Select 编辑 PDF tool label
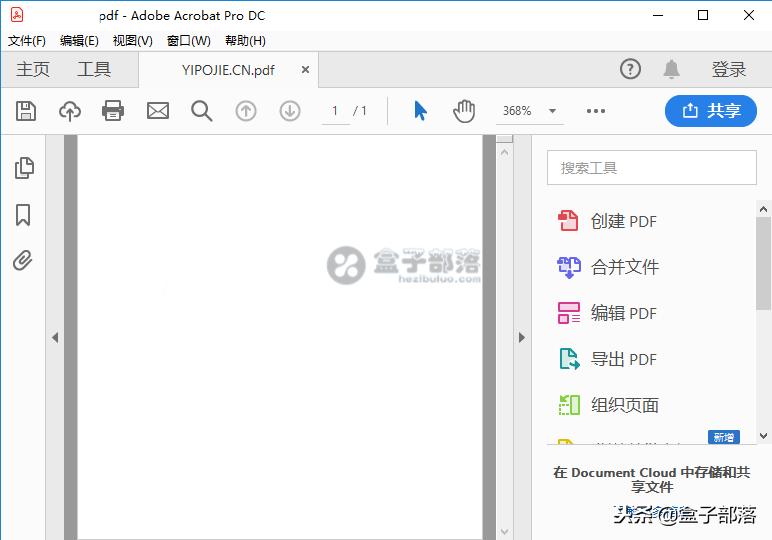Image resolution: width=772 pixels, height=540 pixels. 624,313
